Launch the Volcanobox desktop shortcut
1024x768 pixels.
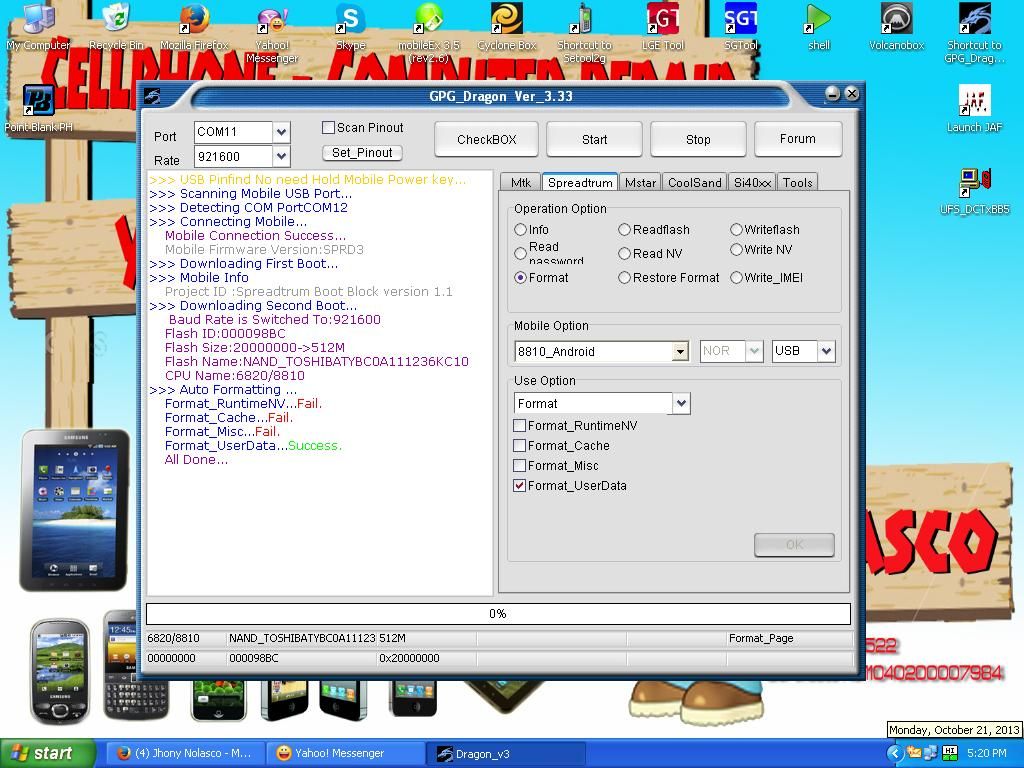tap(896, 20)
